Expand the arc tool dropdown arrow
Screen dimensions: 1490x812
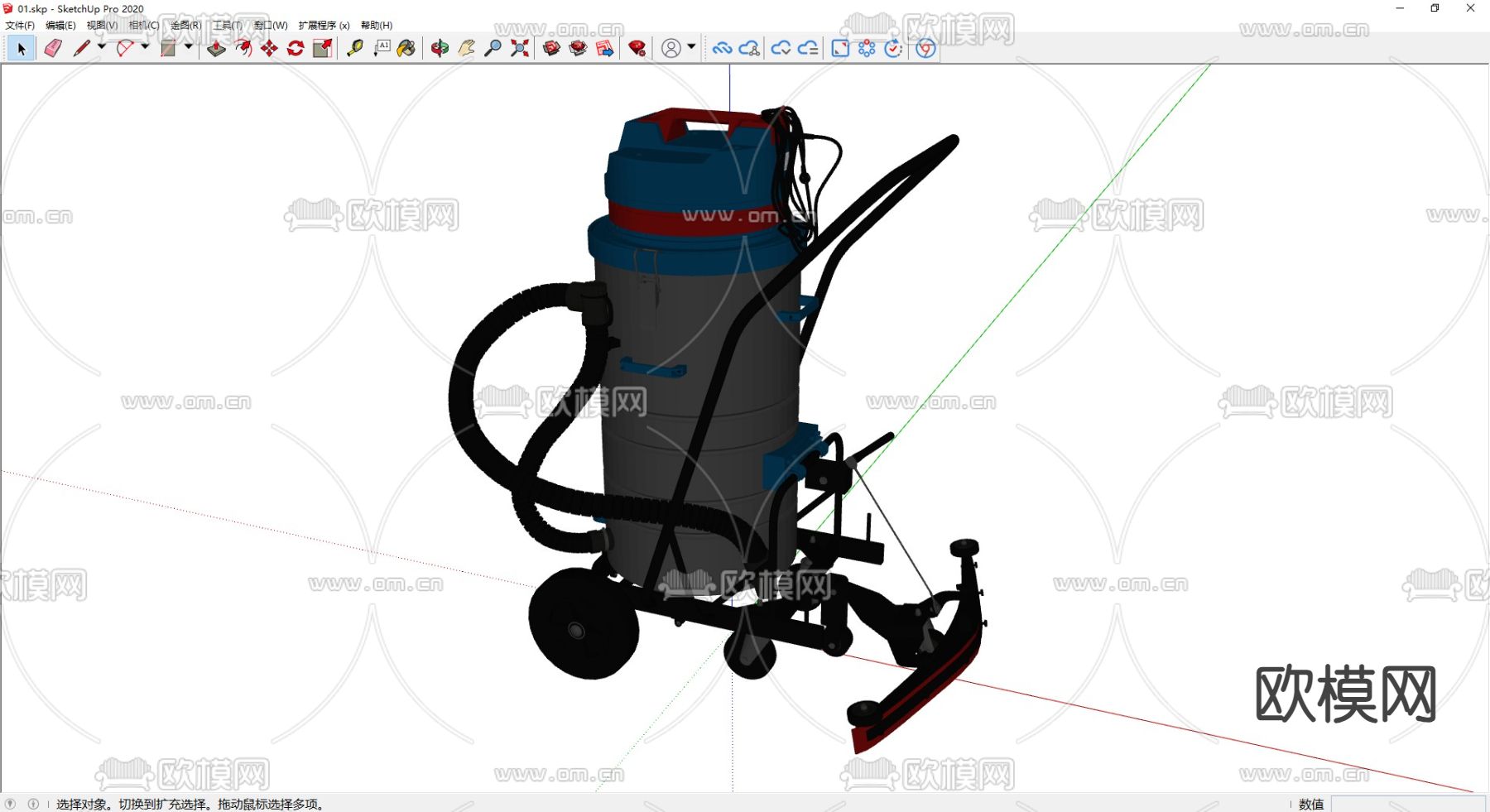(146, 47)
